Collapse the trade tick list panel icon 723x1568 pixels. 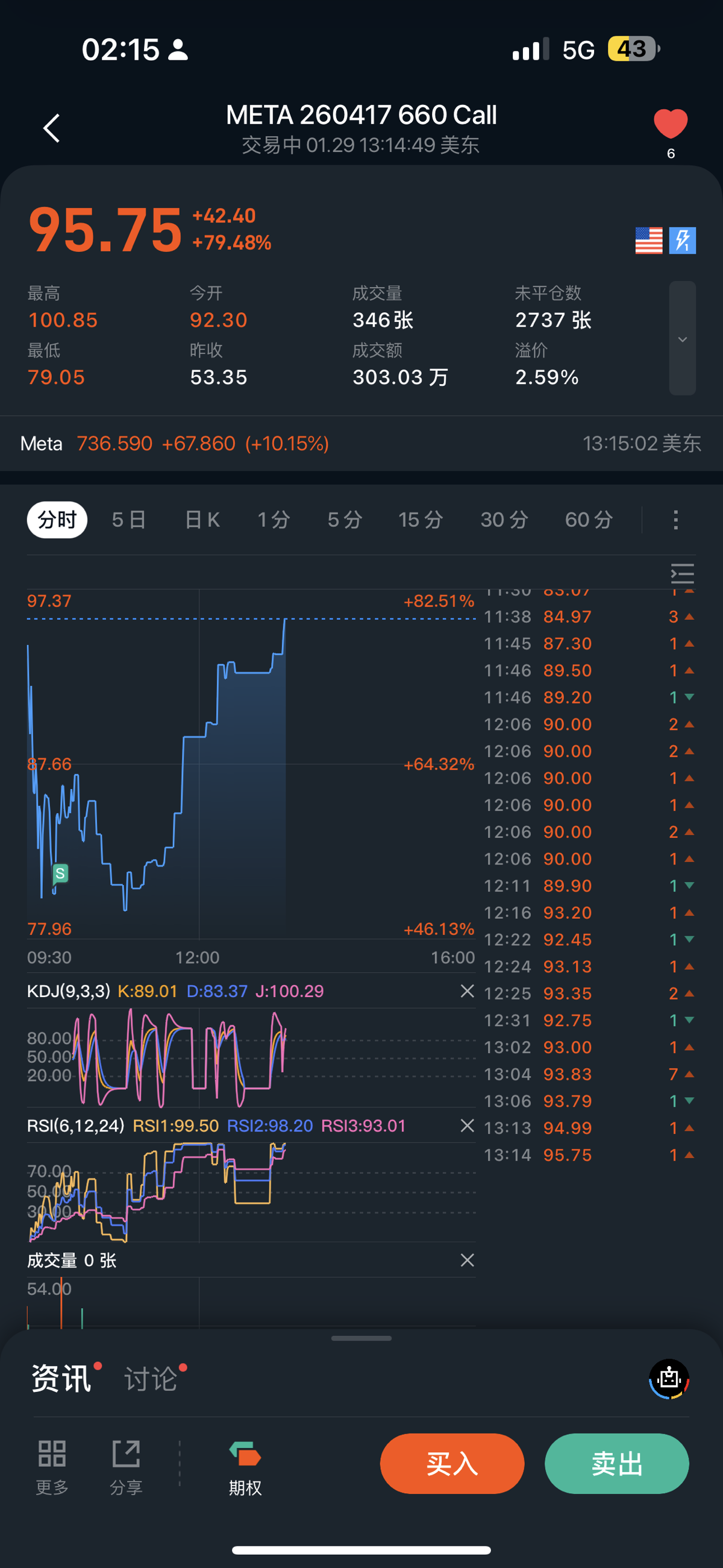click(681, 573)
